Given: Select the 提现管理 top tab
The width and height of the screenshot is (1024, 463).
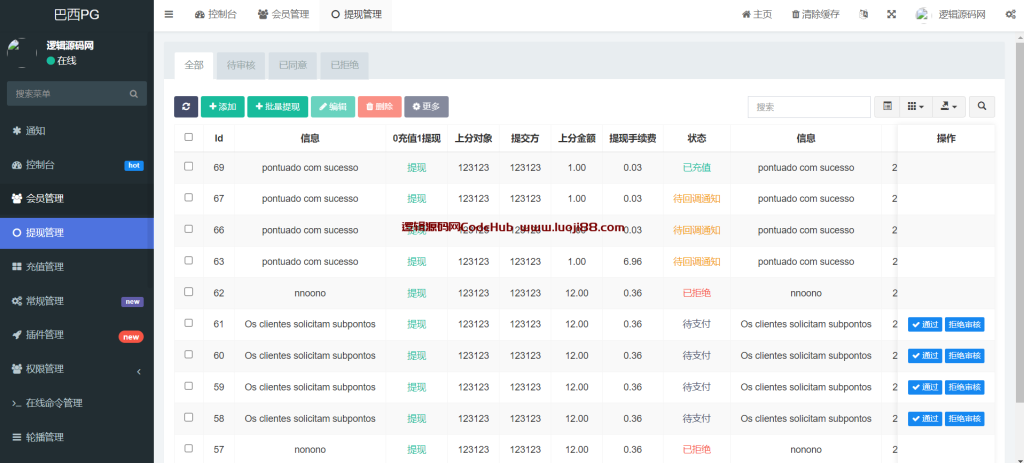Looking at the screenshot, I should [x=356, y=14].
